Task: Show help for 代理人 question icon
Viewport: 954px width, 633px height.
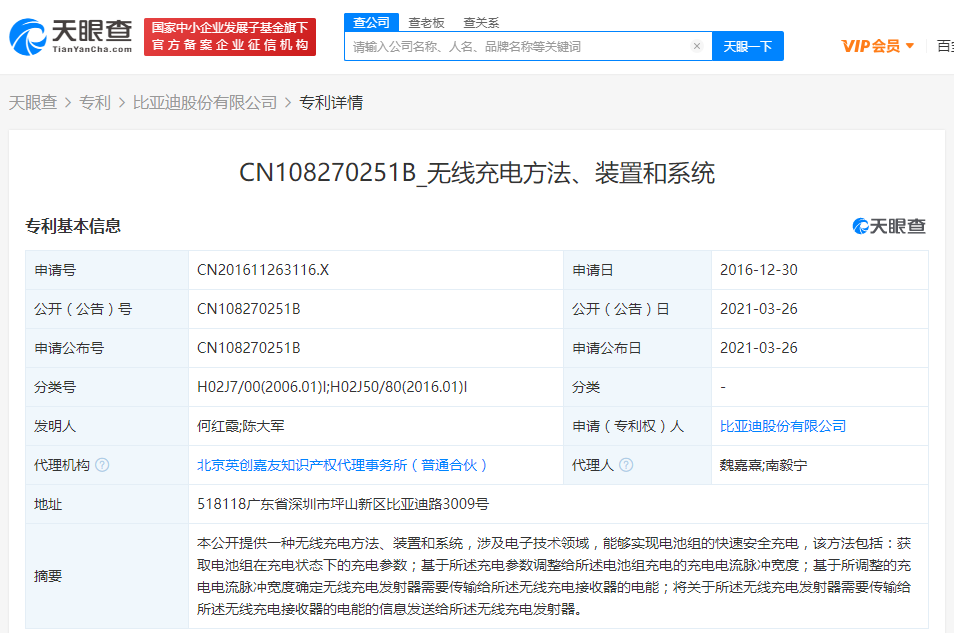Action: pyautogui.click(x=626, y=465)
